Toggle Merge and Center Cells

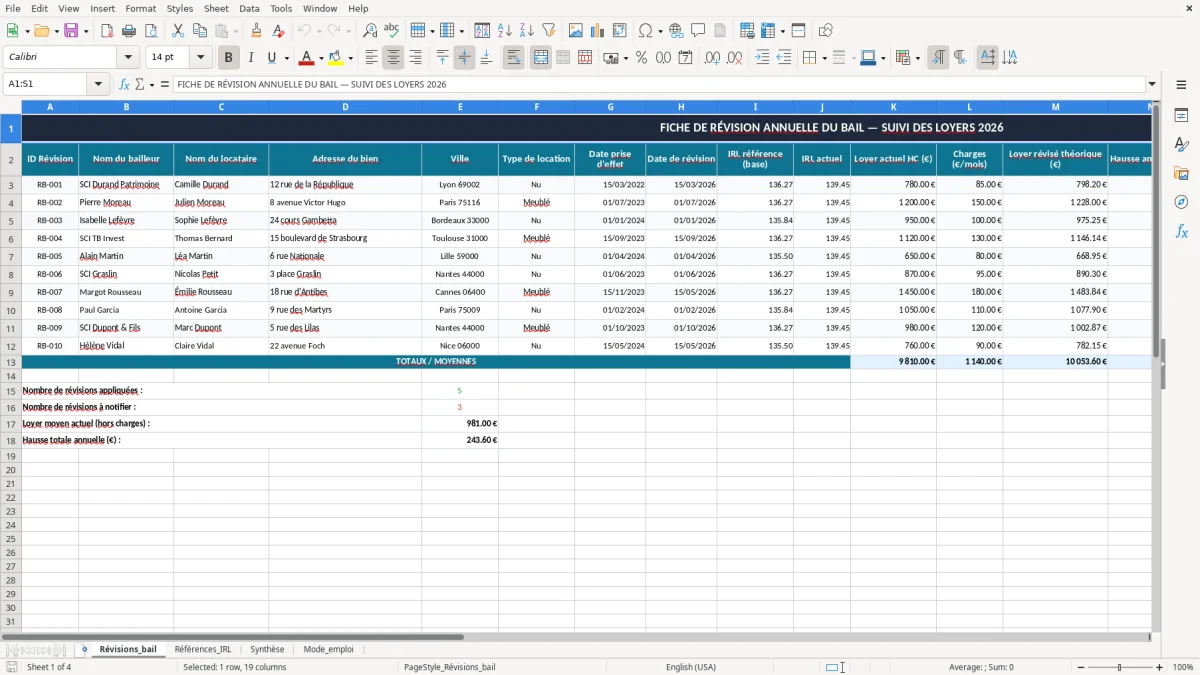pyautogui.click(x=540, y=58)
